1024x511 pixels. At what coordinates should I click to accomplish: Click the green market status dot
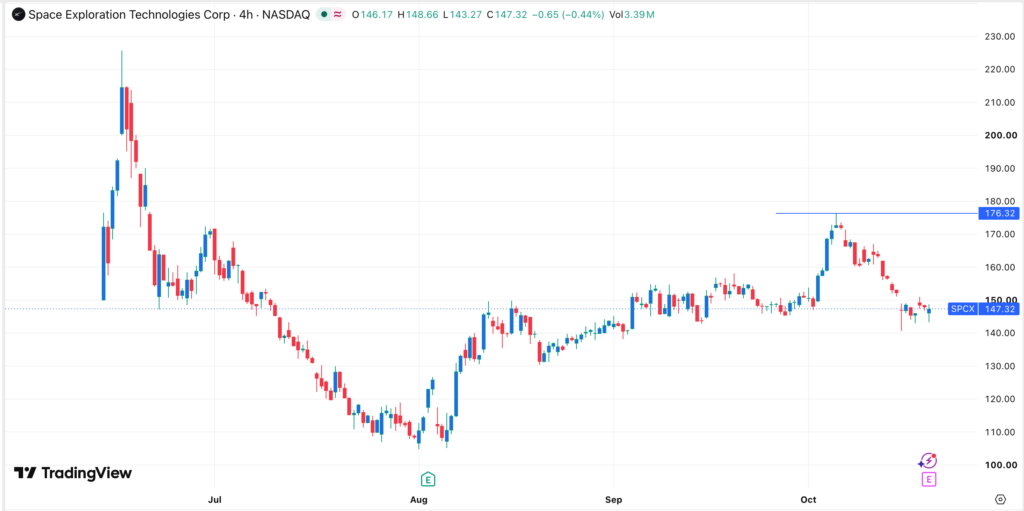(325, 14)
